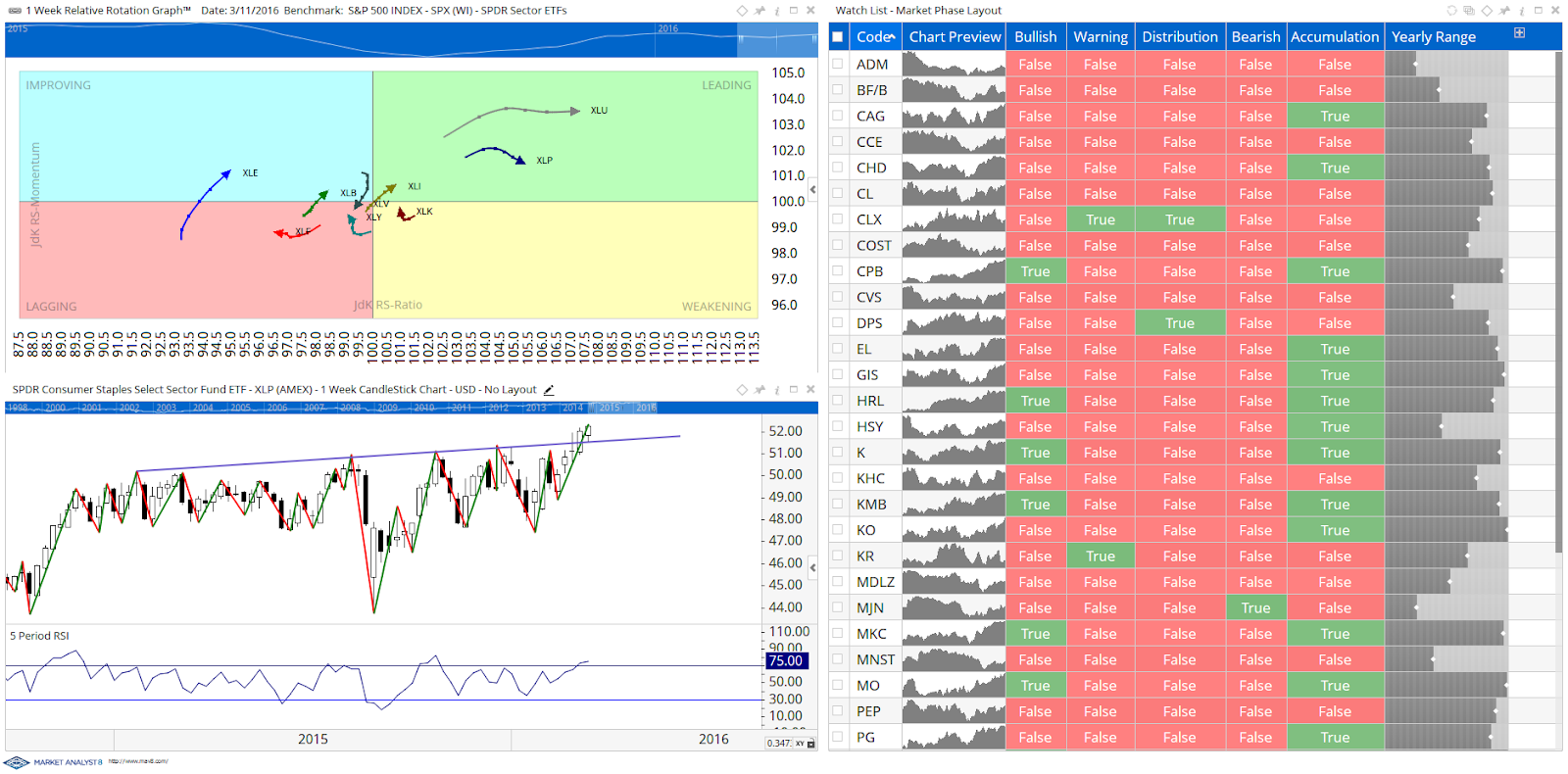Select the BF/B code in watch list
1568x774 pixels.
[872, 89]
